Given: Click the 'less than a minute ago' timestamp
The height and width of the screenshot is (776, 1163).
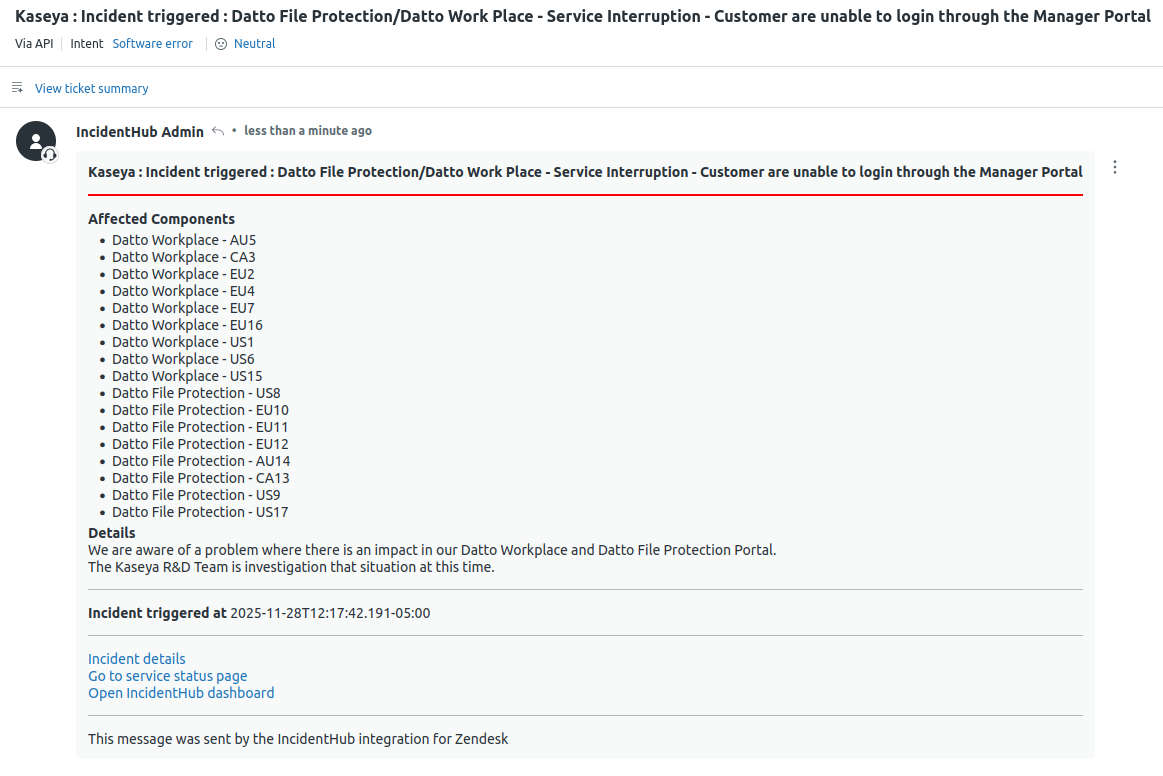Looking at the screenshot, I should (308, 131).
